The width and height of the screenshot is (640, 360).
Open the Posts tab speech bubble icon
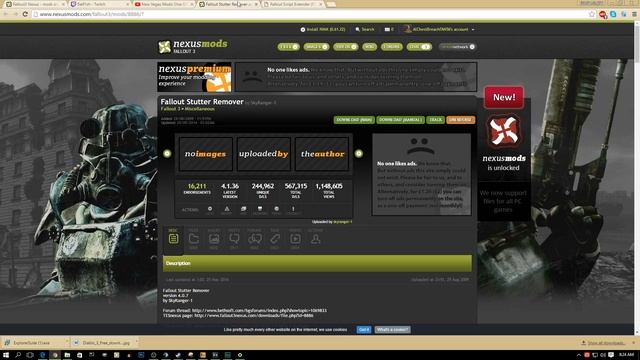234,239
